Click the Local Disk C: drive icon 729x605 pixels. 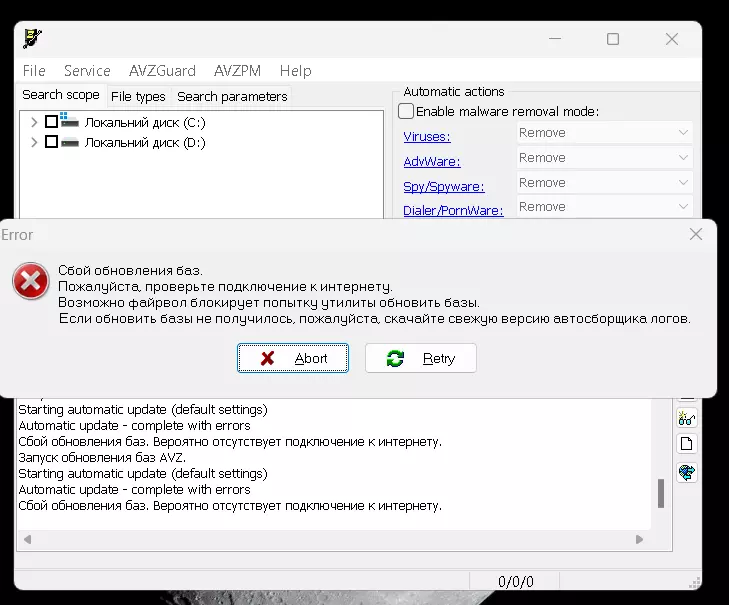click(x=69, y=120)
